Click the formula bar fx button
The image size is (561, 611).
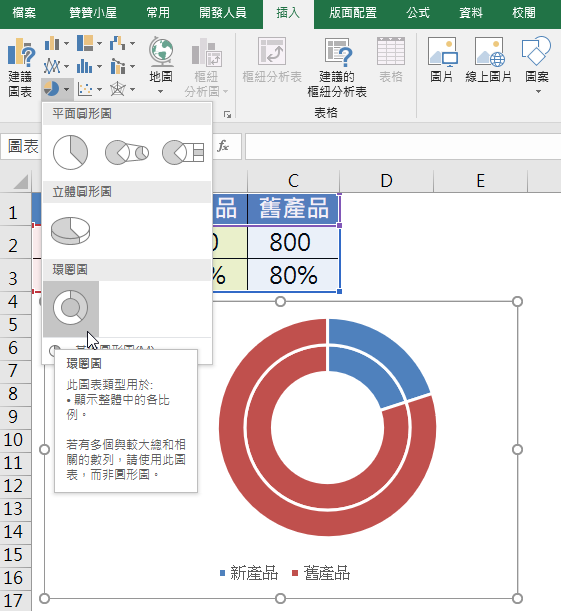click(223, 147)
